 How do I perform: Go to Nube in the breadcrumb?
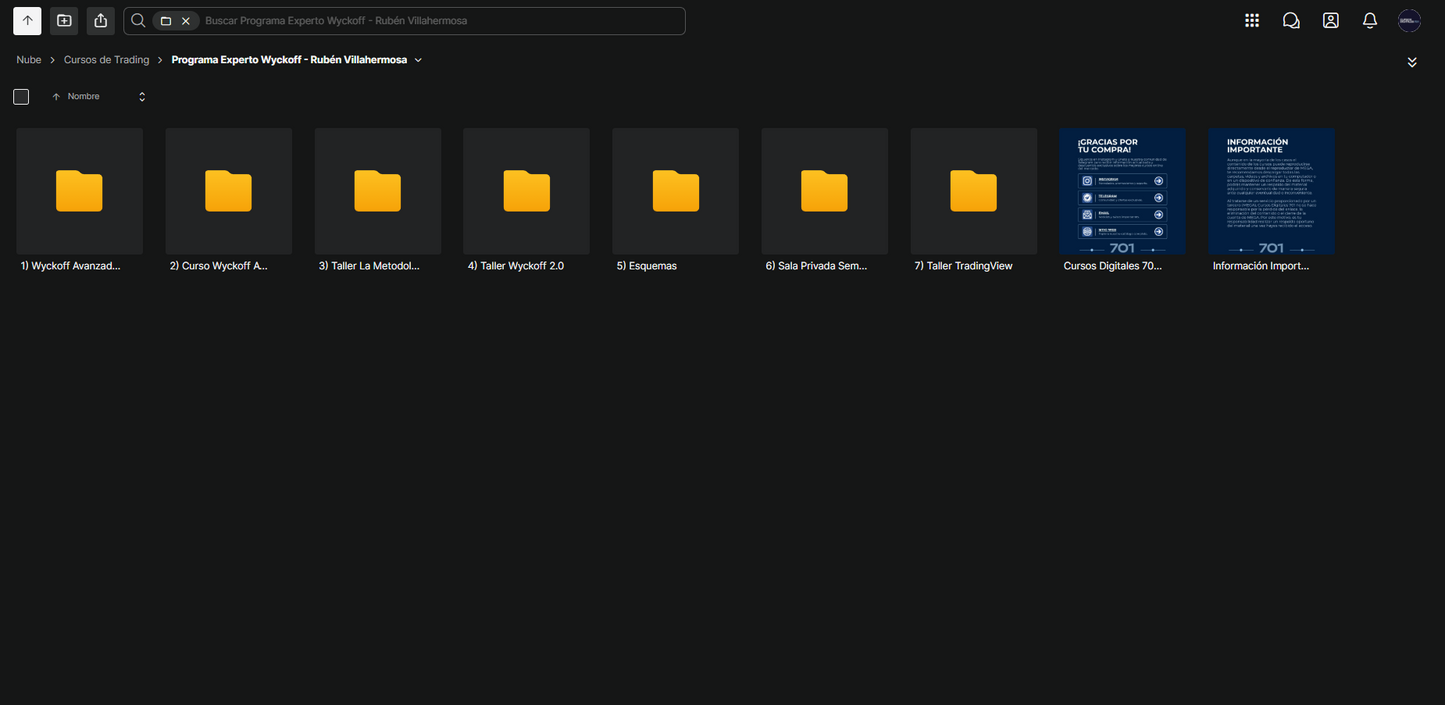(29, 60)
